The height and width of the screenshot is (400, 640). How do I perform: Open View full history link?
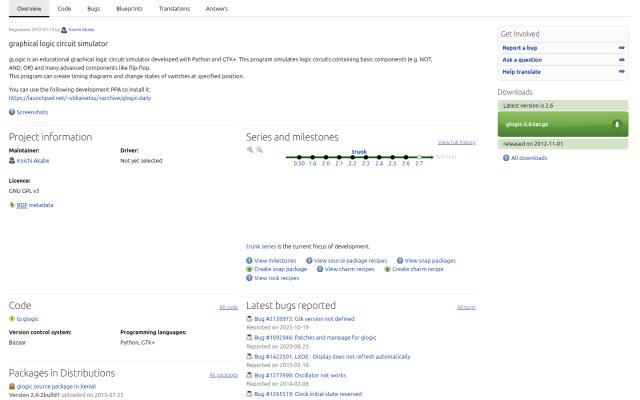pyautogui.click(x=457, y=142)
